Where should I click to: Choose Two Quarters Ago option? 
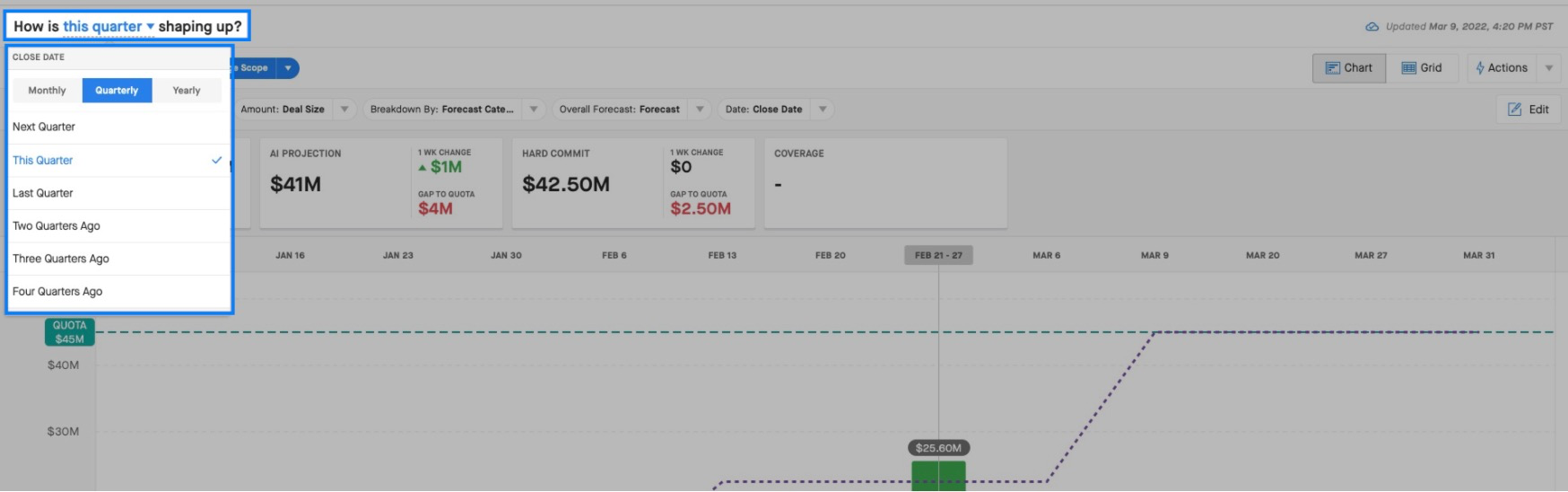(118, 226)
